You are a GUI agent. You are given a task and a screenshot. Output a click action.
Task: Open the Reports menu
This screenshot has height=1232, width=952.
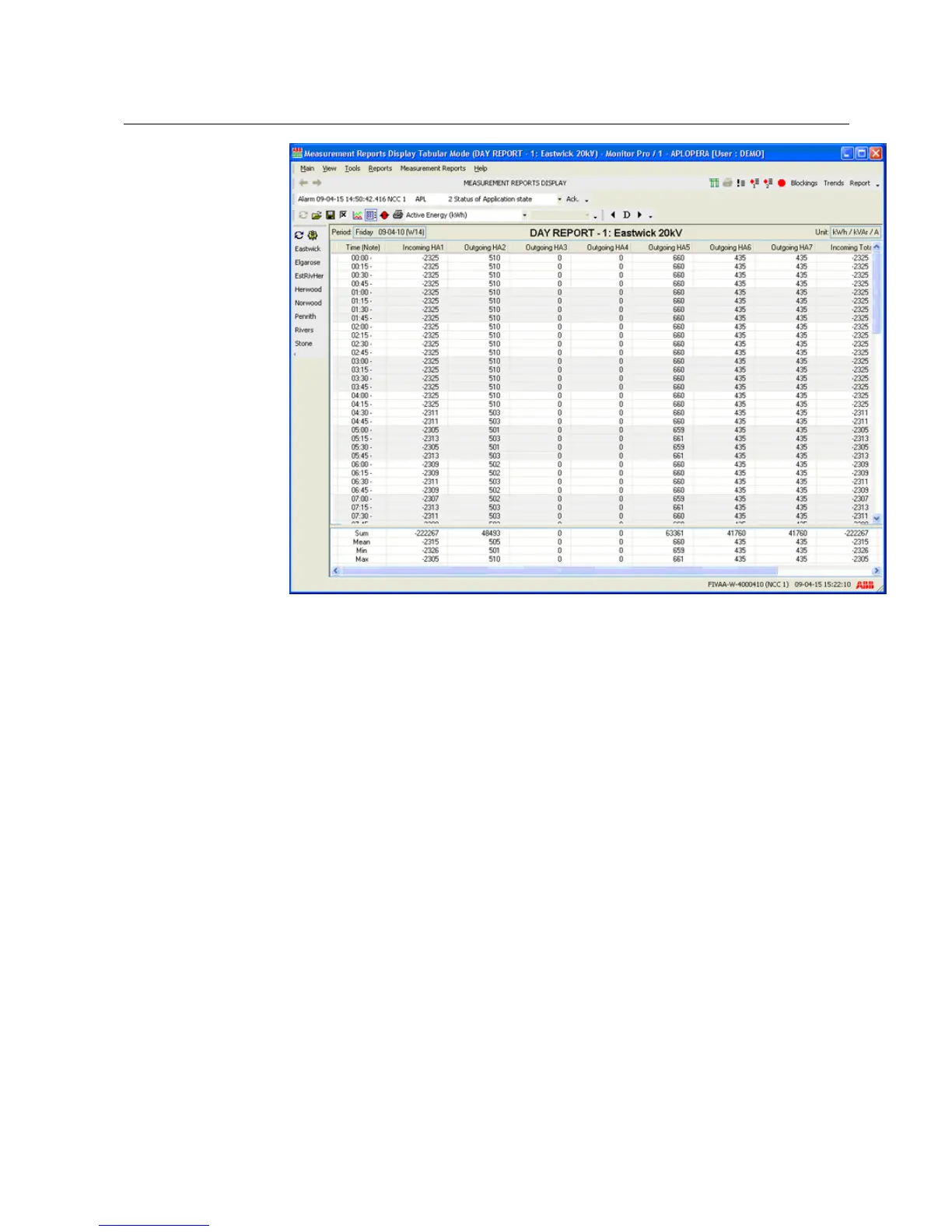380,168
